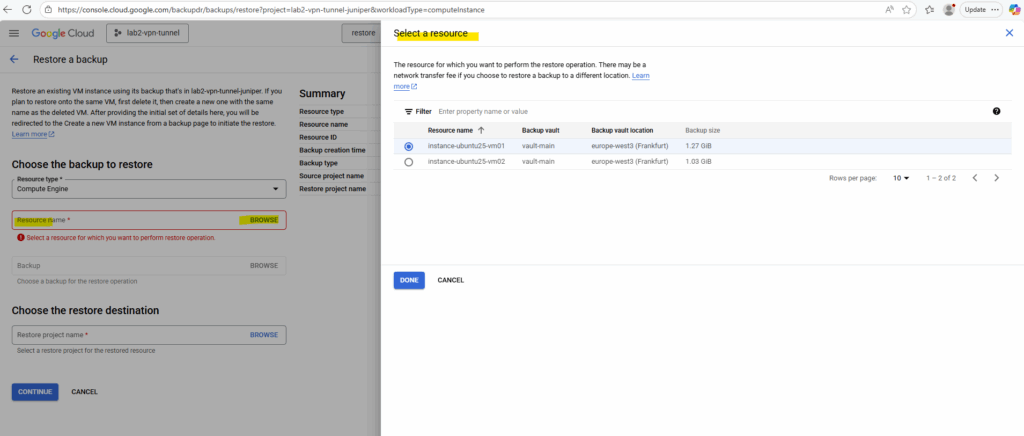This screenshot has width=1024, height=436.
Task: Close the Select a resource panel
Action: (1009, 33)
